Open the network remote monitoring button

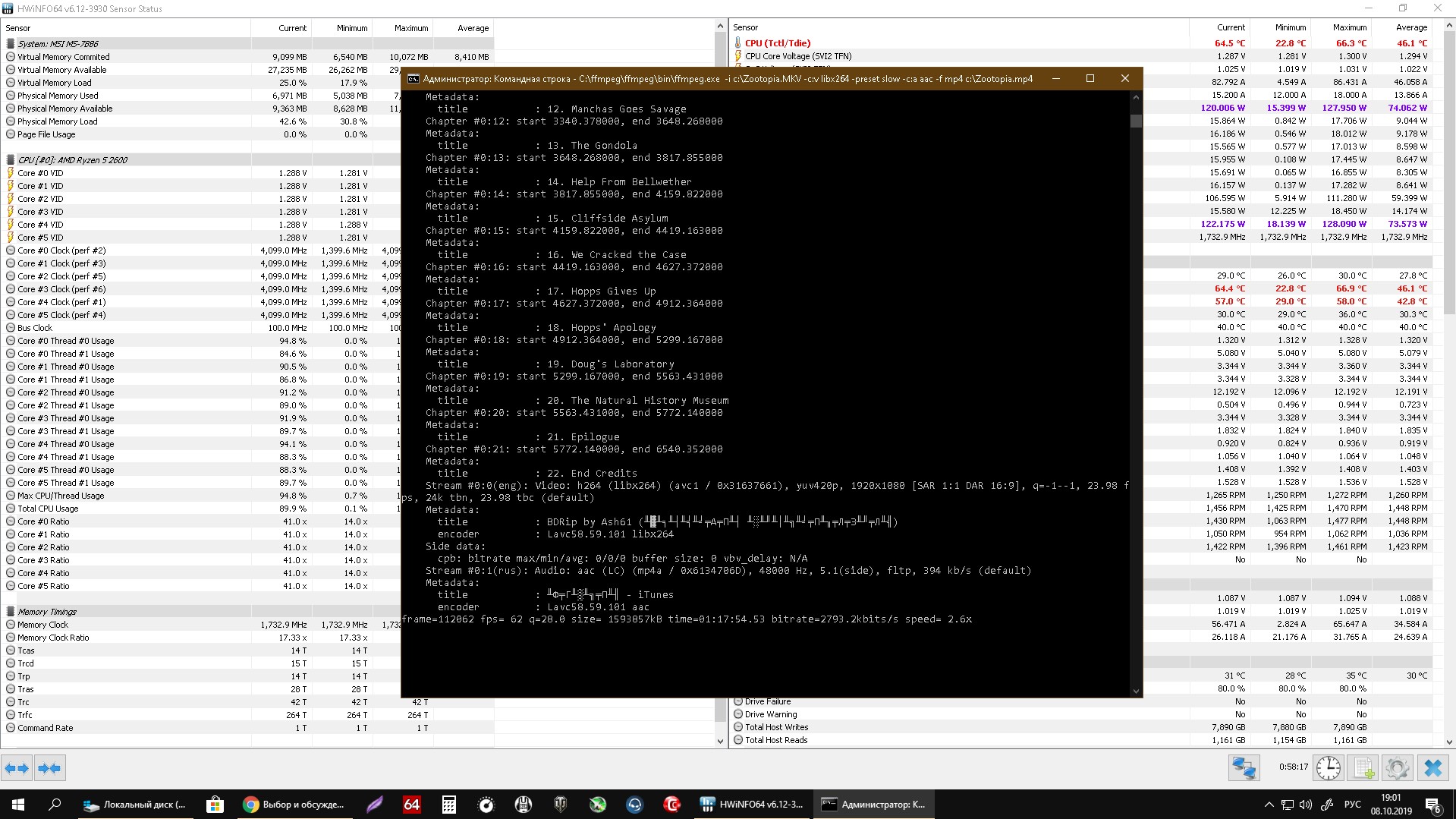(1244, 768)
